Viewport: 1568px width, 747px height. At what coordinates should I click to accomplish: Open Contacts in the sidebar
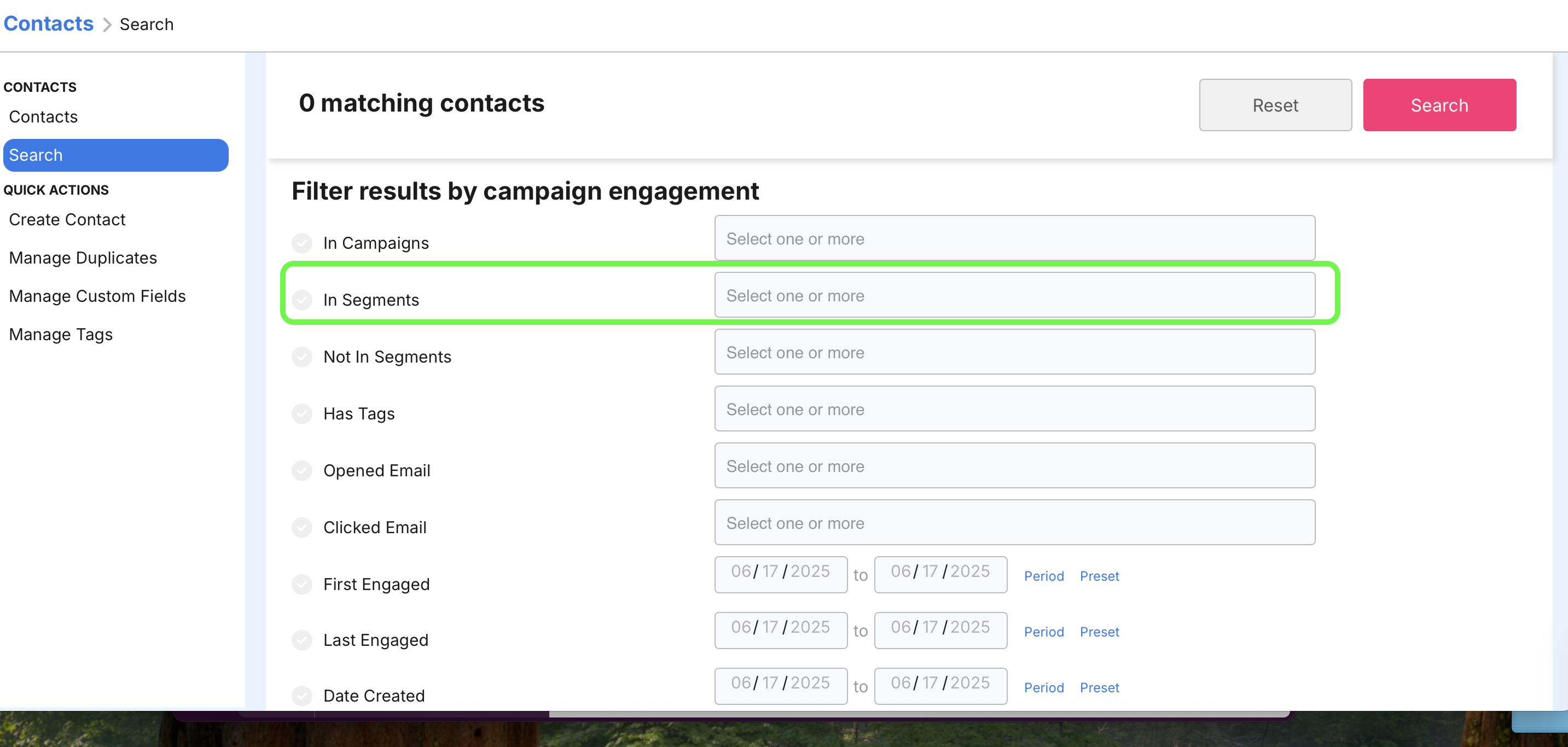[x=43, y=117]
